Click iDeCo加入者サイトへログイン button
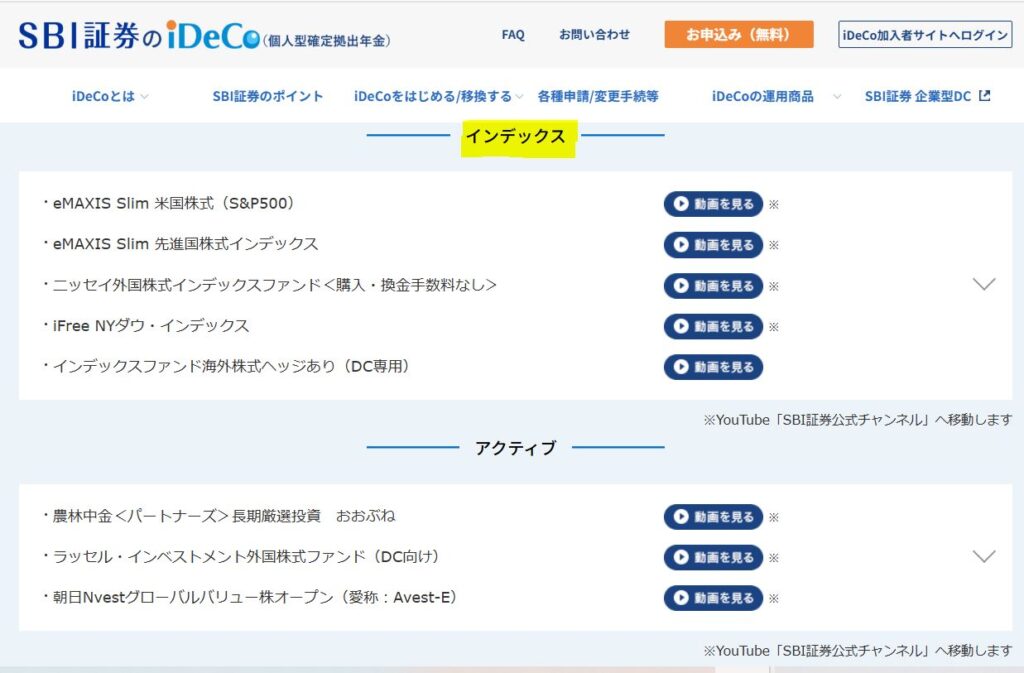Viewport: 1024px width, 673px height. (x=925, y=35)
